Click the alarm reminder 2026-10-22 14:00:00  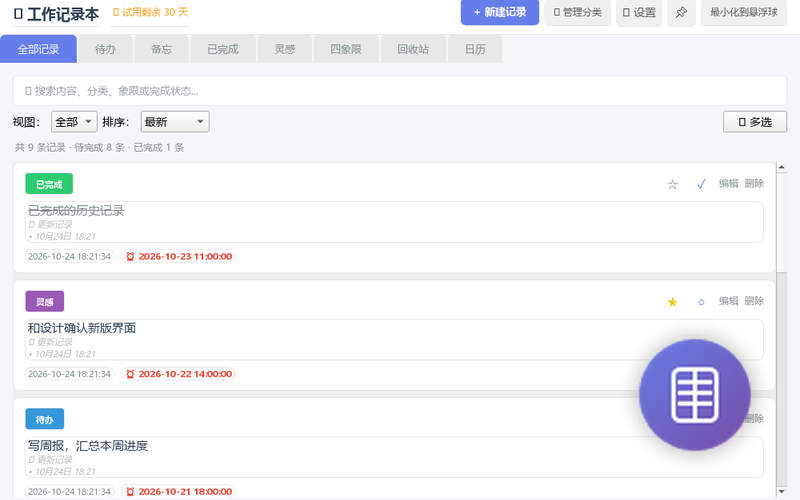click(178, 374)
